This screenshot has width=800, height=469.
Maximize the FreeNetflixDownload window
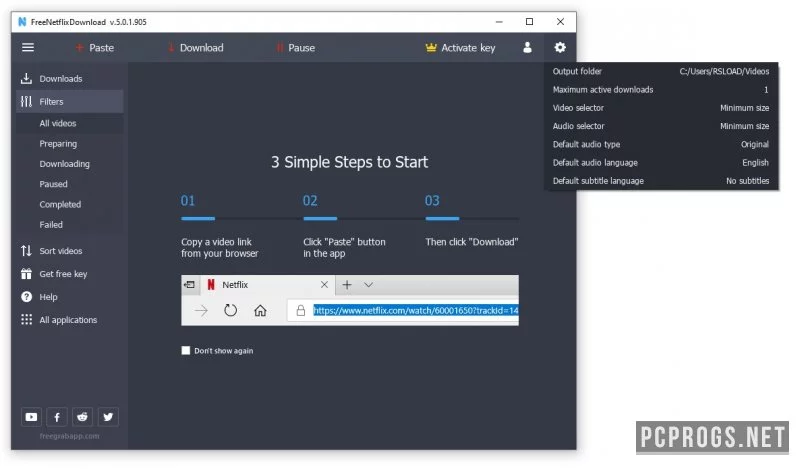coord(530,22)
